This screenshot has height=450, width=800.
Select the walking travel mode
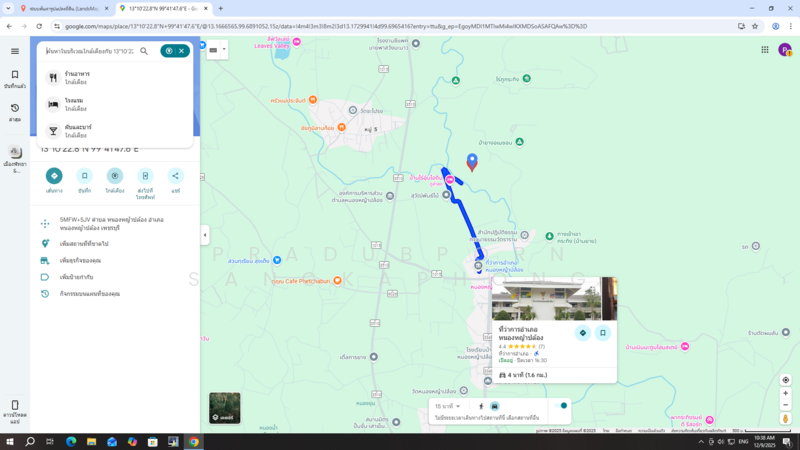(x=481, y=406)
